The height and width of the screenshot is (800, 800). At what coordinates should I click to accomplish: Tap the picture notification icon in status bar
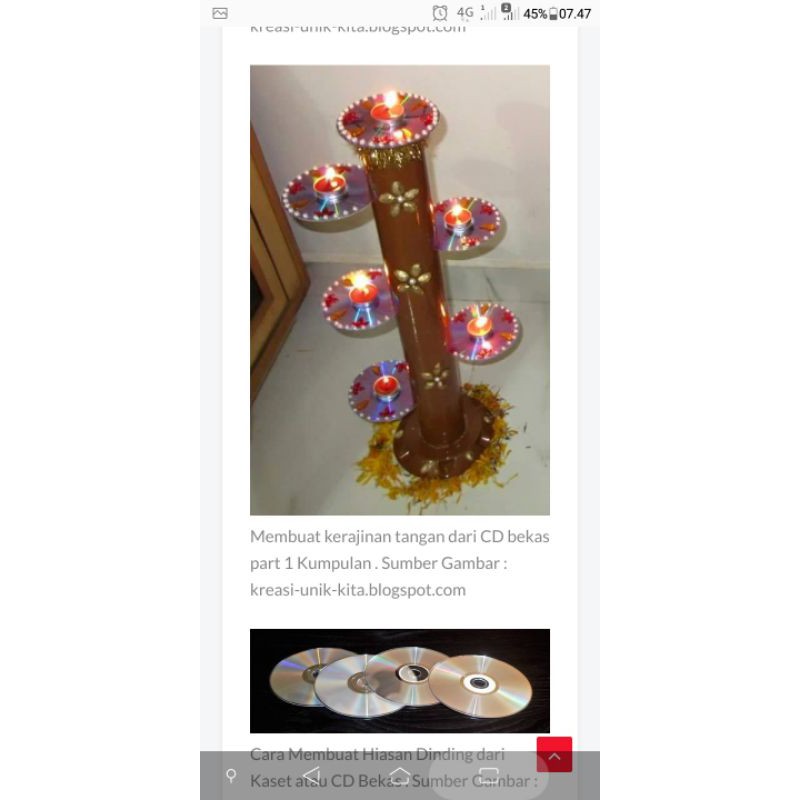pyautogui.click(x=220, y=13)
